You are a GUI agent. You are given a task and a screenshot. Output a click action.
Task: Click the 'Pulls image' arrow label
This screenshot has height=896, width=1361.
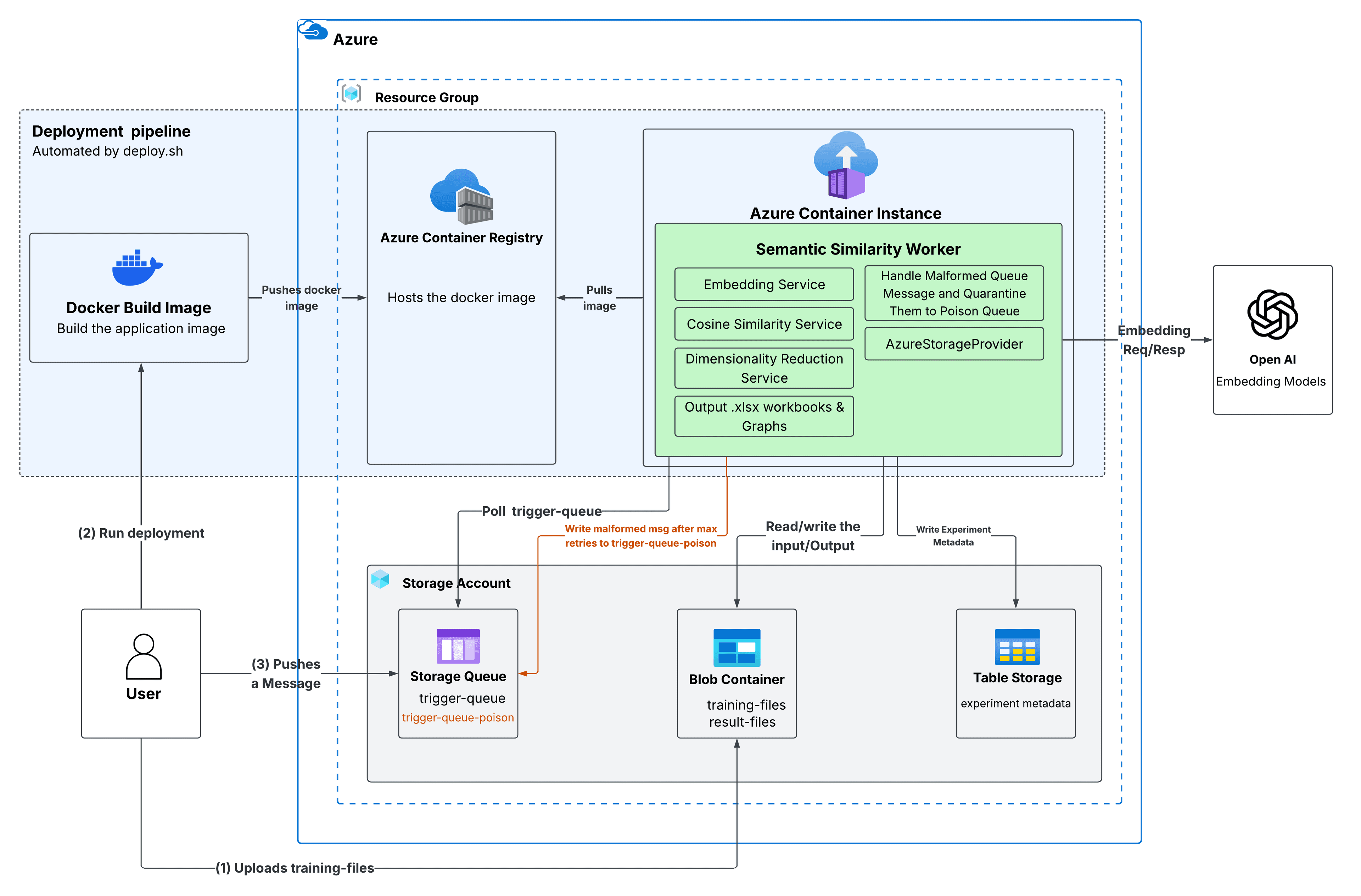pos(599,298)
